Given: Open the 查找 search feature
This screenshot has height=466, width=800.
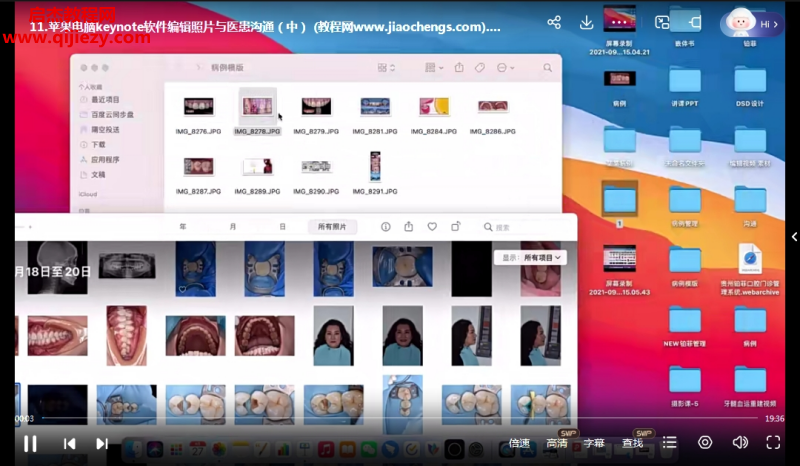Looking at the screenshot, I should (633, 443).
